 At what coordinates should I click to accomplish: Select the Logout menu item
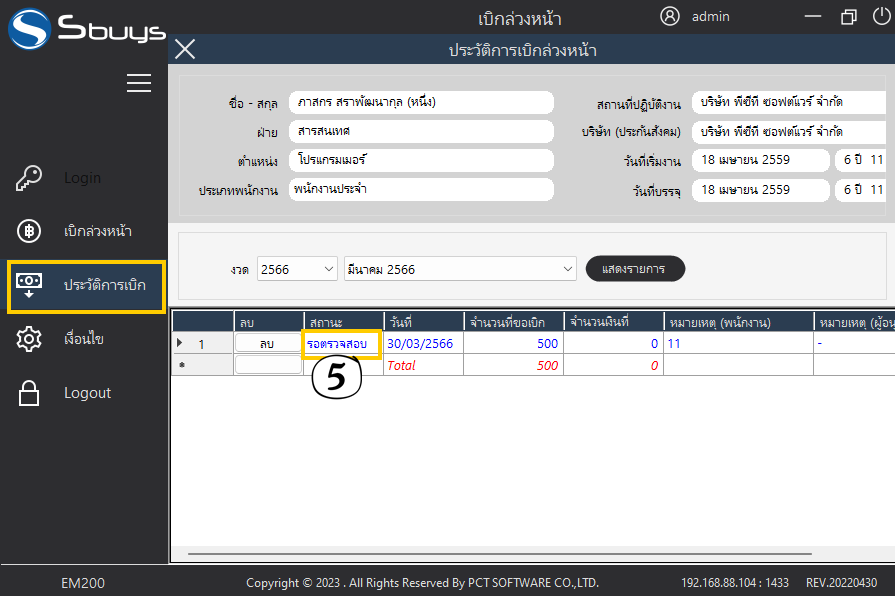click(87, 393)
